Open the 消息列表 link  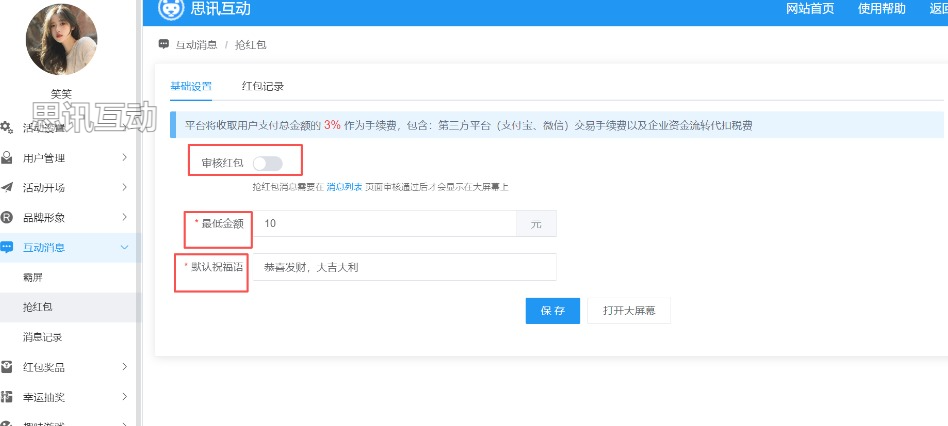coord(343,187)
